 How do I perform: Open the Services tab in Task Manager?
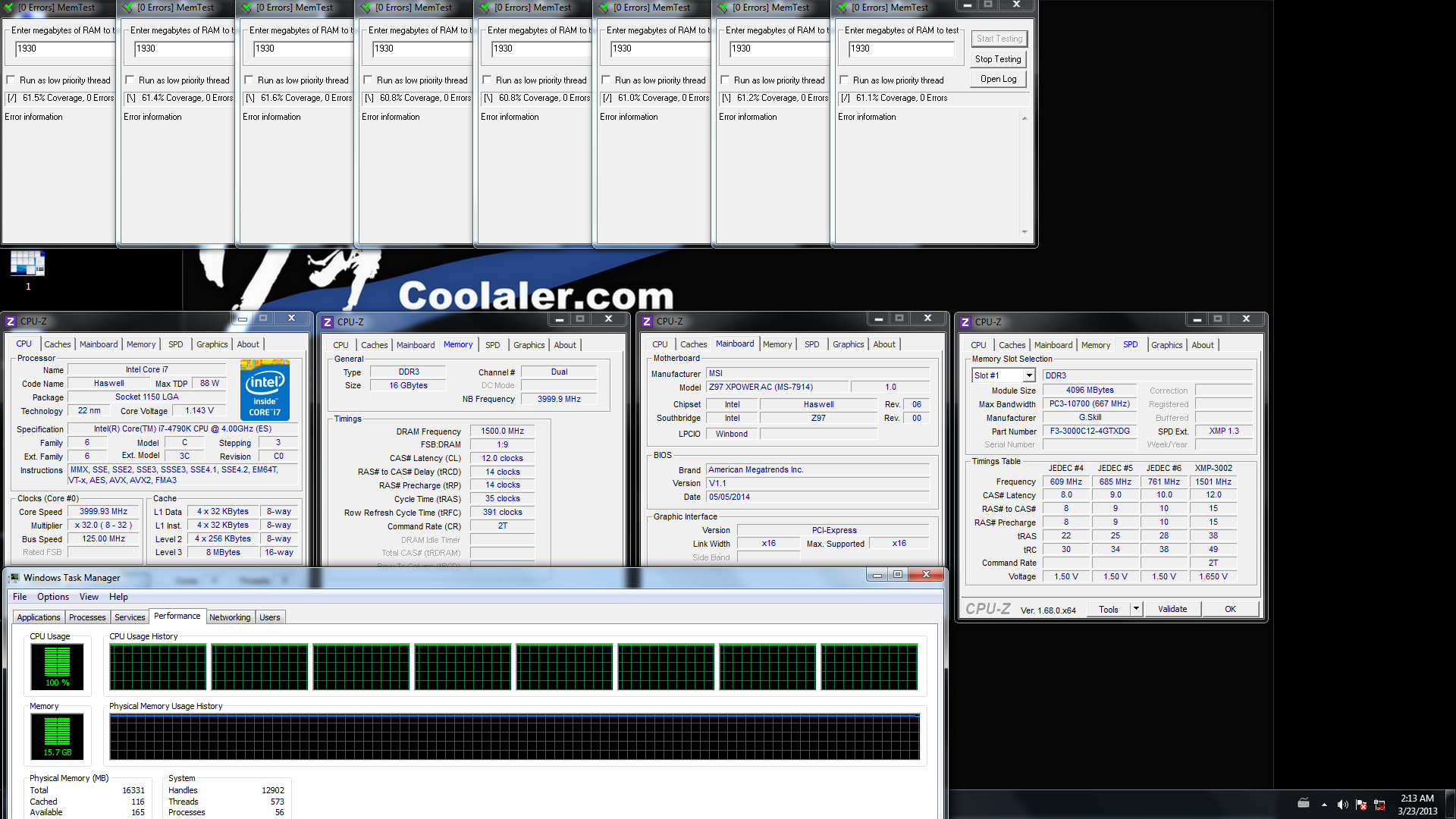point(130,617)
